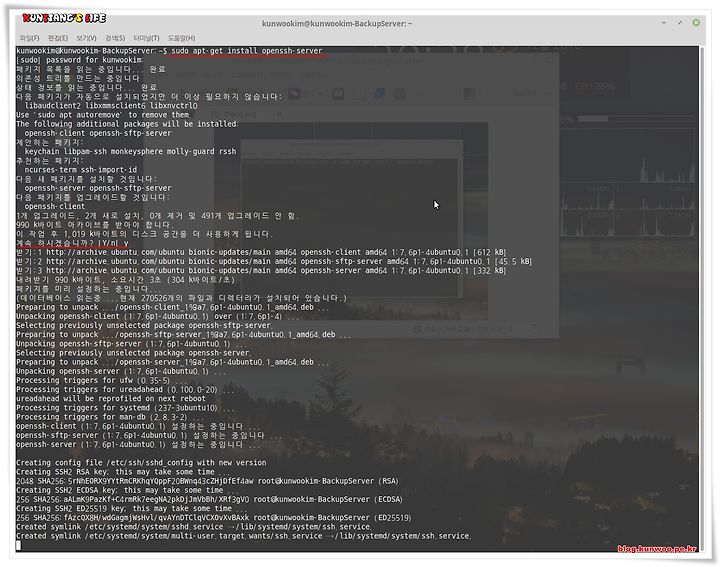Click the '계속 하시겠습니까? [Y/n] y' prompt

point(73,243)
